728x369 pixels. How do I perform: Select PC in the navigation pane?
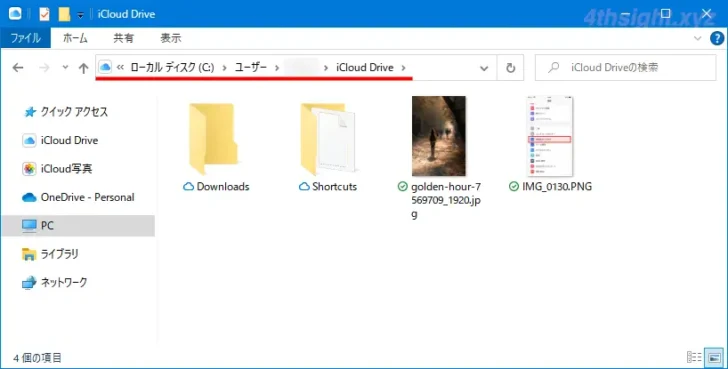[78, 226]
